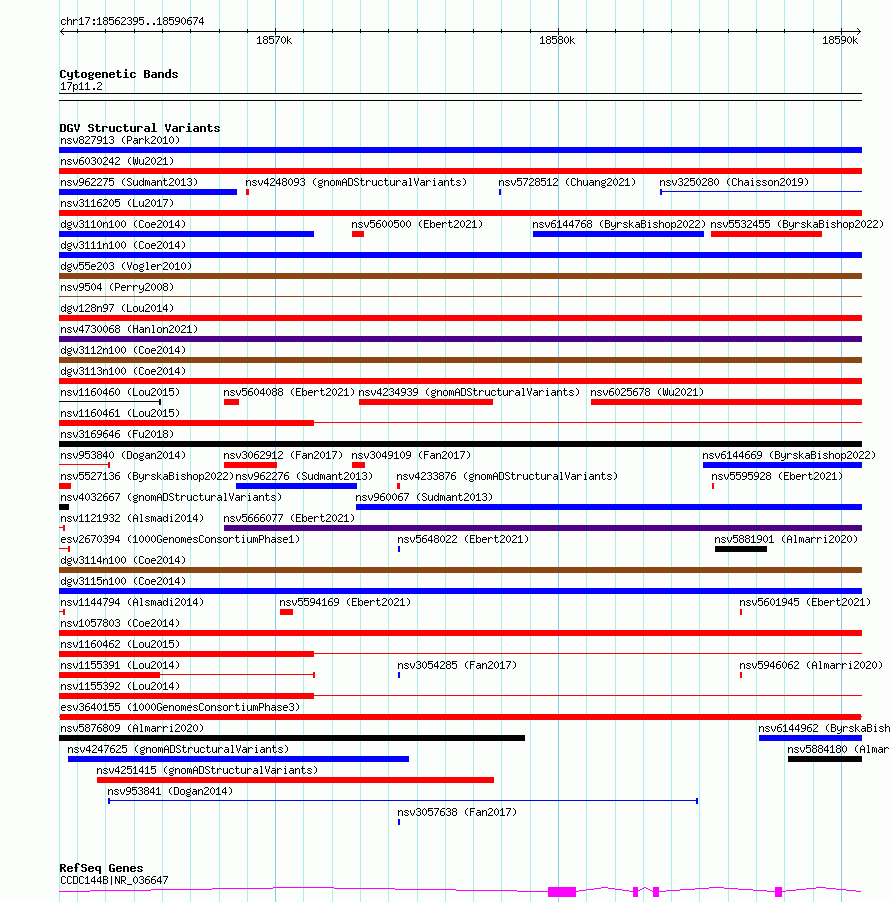Select the esv3640155 1000GenomesConsortiumPhase3 label
890x902 pixels.
[180, 707]
